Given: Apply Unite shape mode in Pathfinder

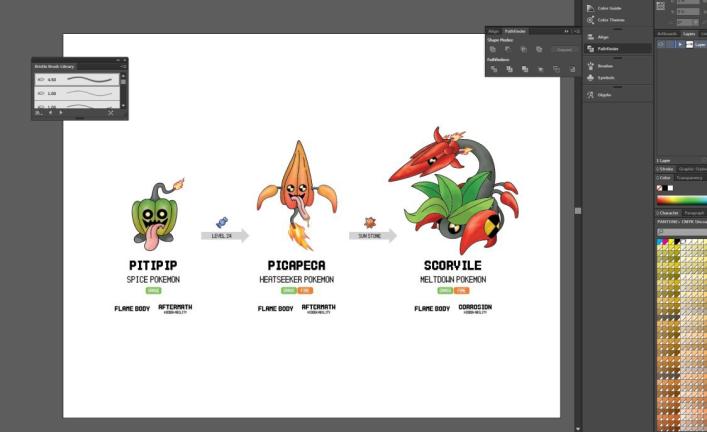Looking at the screenshot, I should pyautogui.click(x=493, y=50).
